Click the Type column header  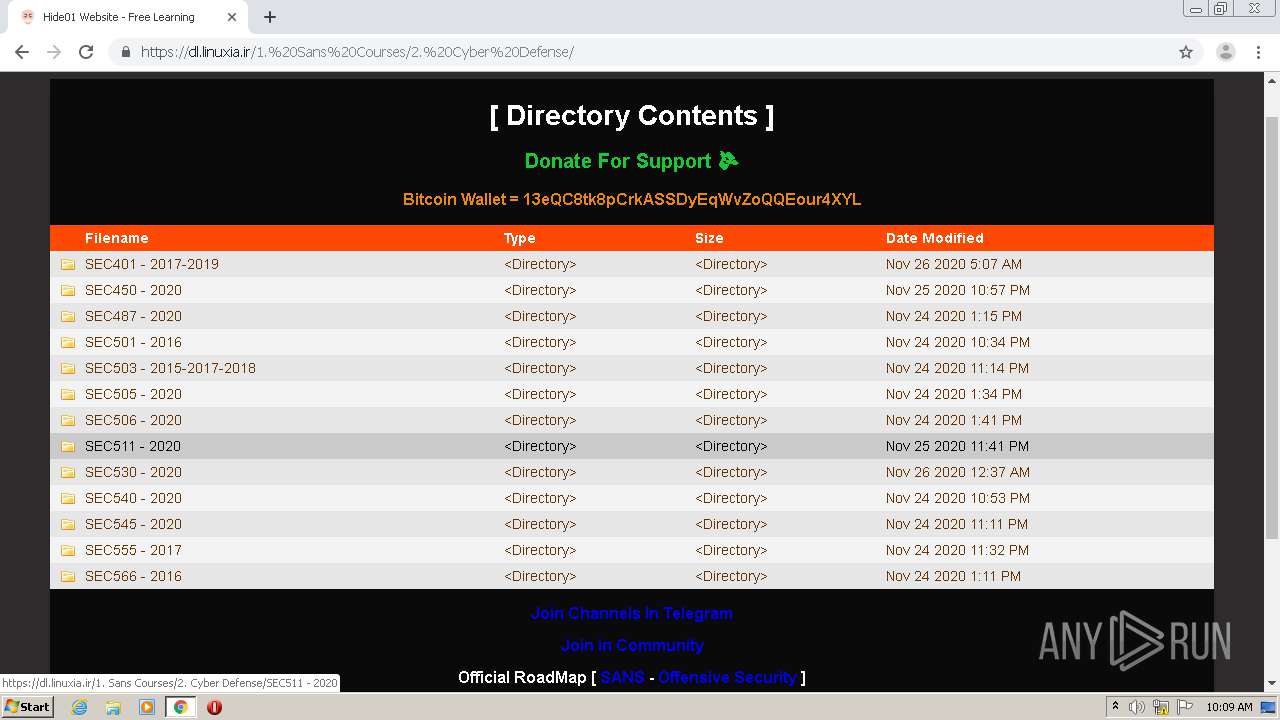pyautogui.click(x=520, y=238)
